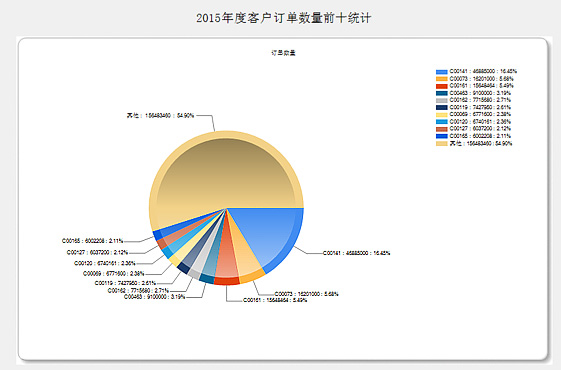The image size is (561, 370).
Task: Click the C00073 5.68% callout label under pie
Action: pos(306,294)
